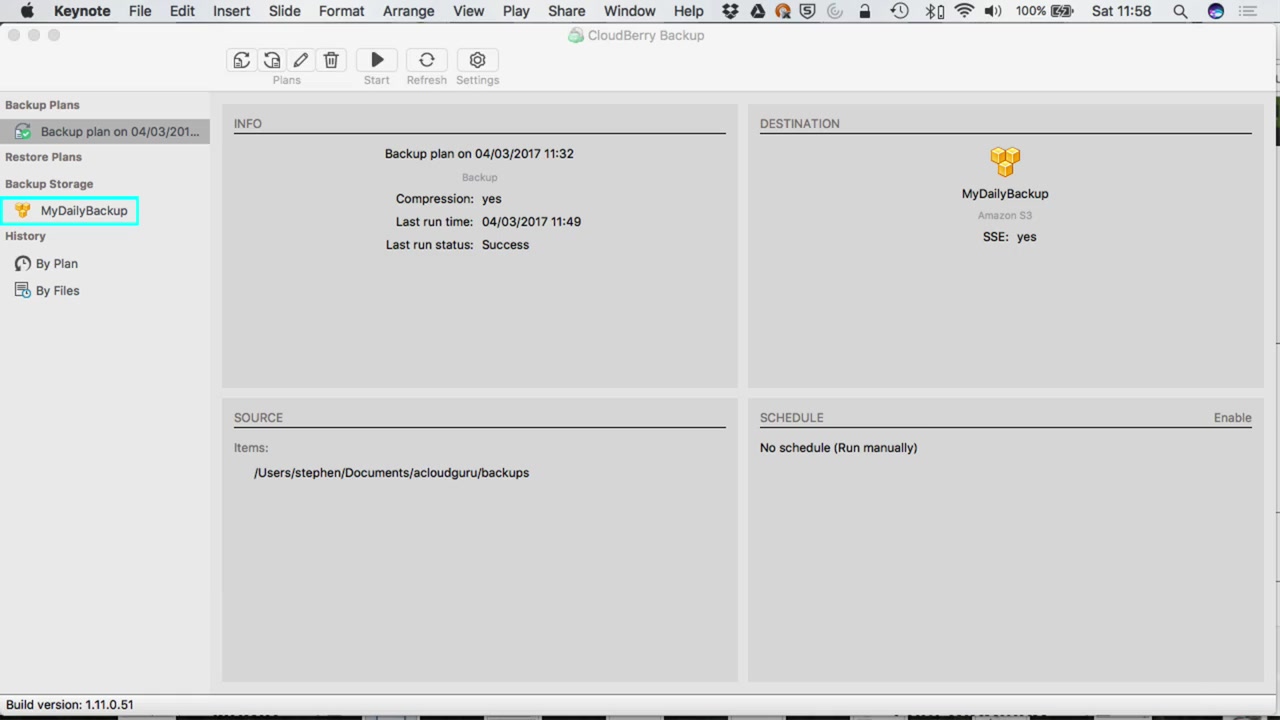The height and width of the screenshot is (720, 1280).
Task: Show history By Files
Action: point(47,290)
